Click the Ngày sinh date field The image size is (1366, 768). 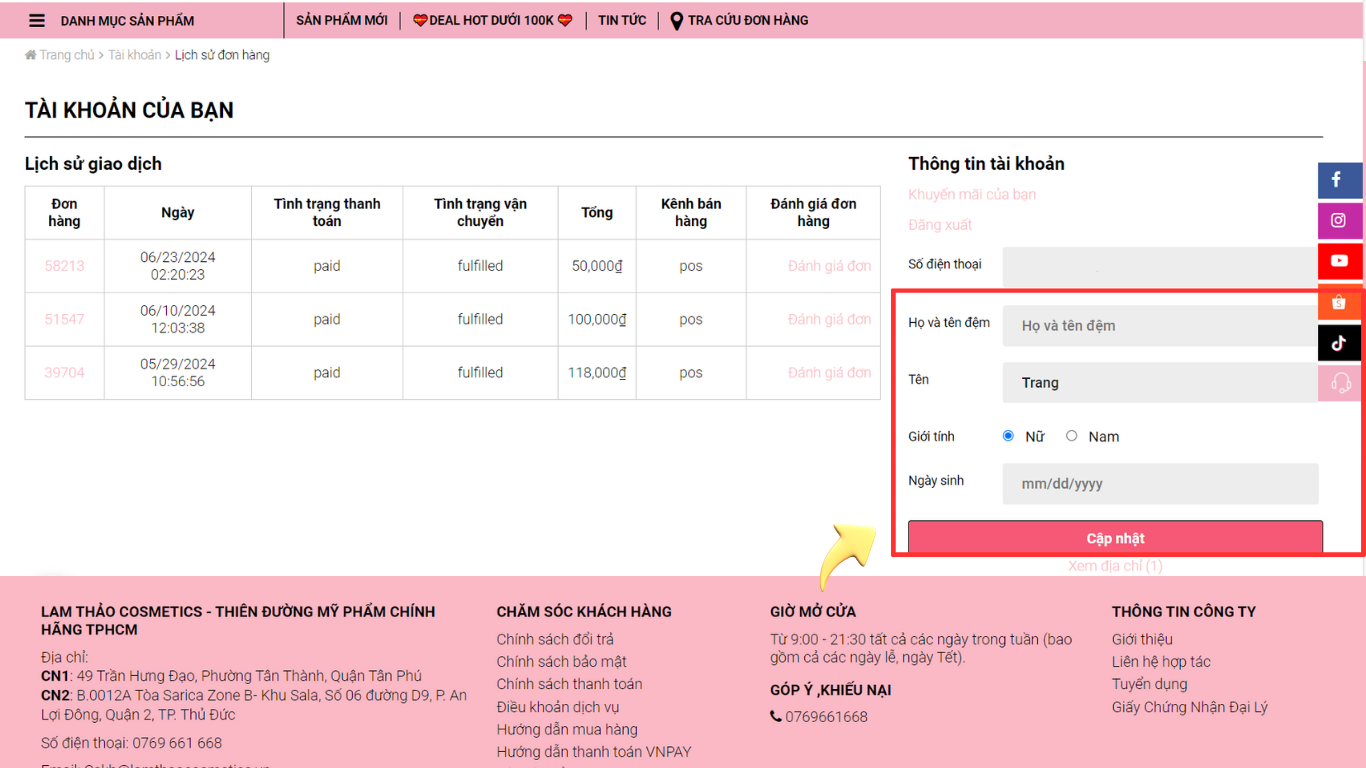pos(1160,484)
